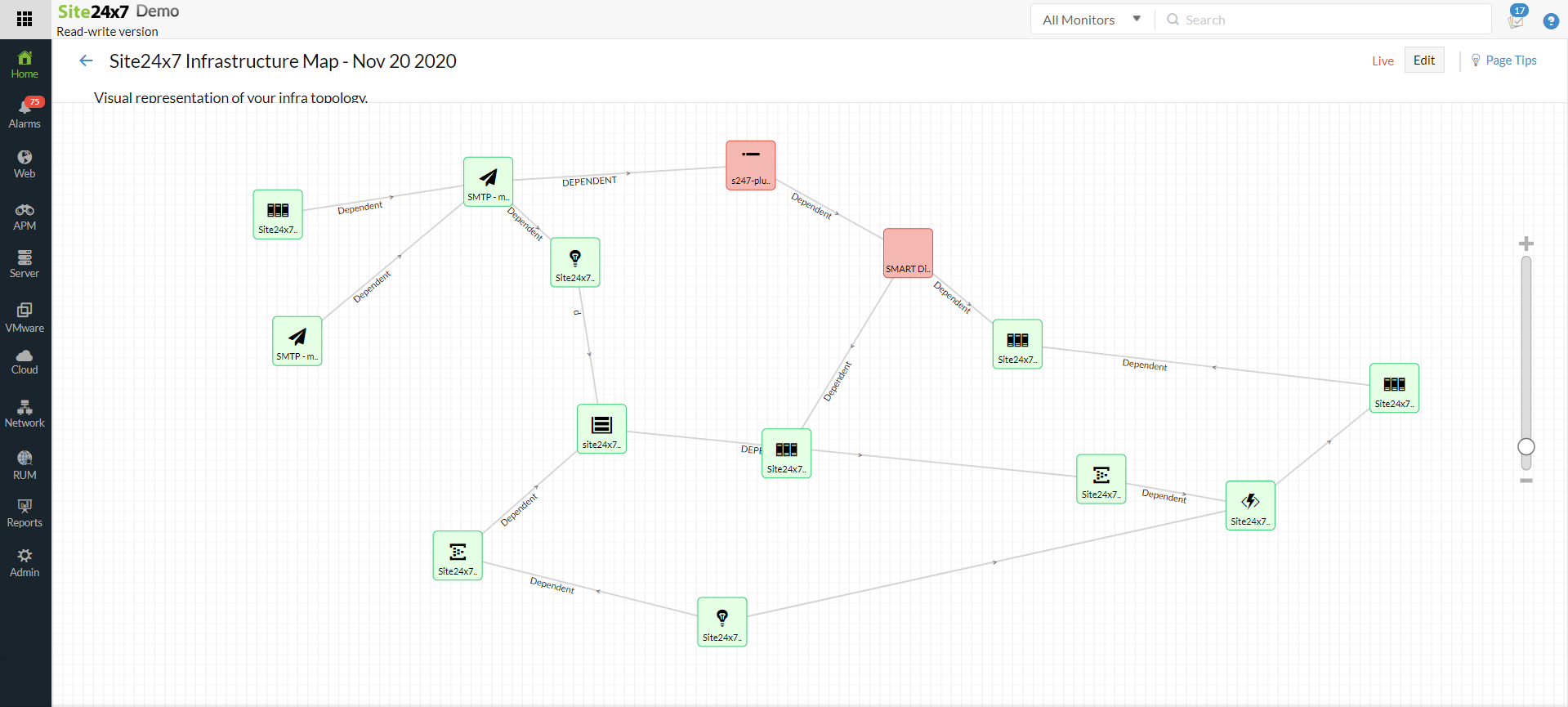The width and height of the screenshot is (1568, 707).
Task: Switch the map to Edit mode
Action: 1423,60
